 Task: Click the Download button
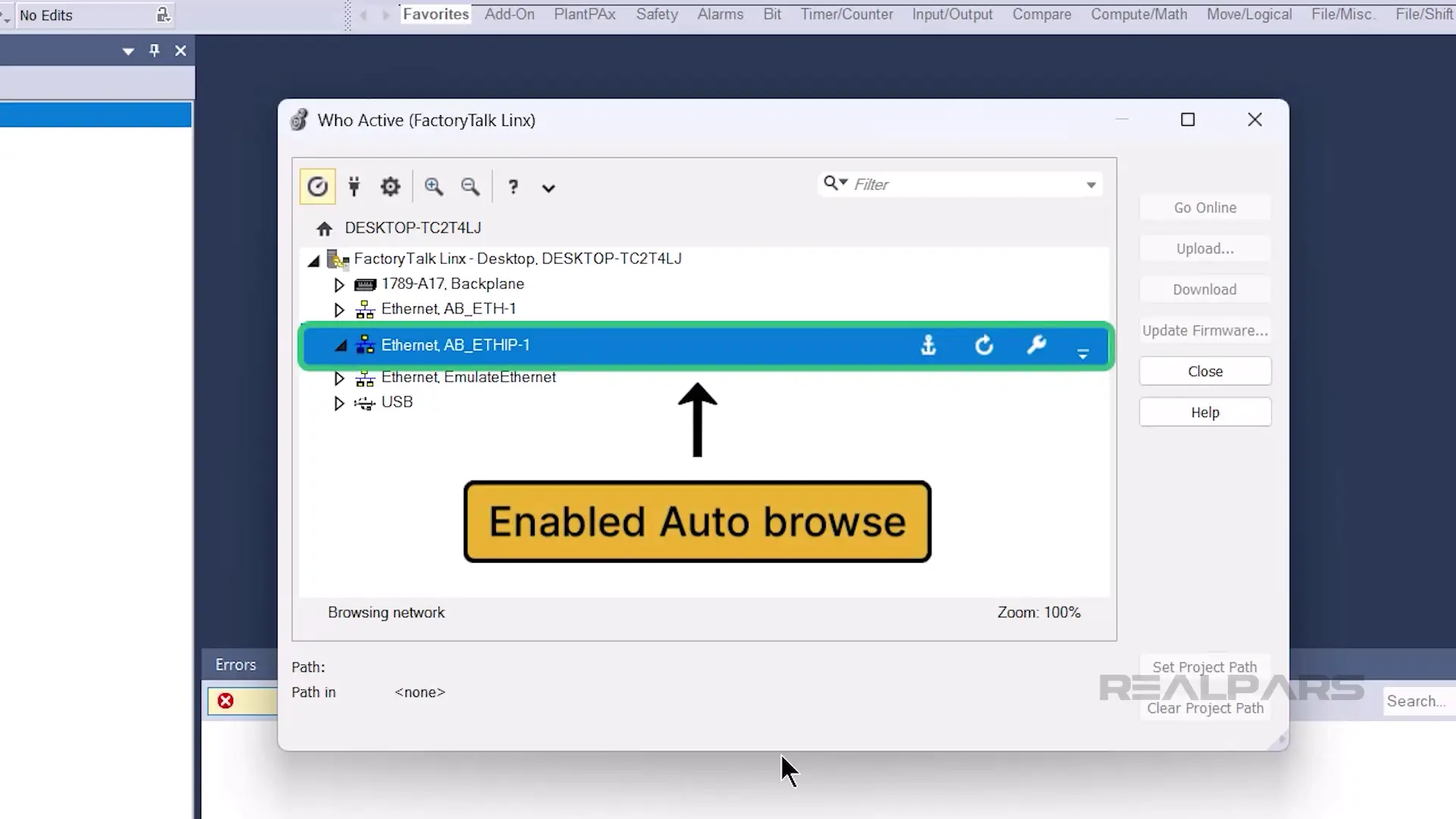(1205, 290)
